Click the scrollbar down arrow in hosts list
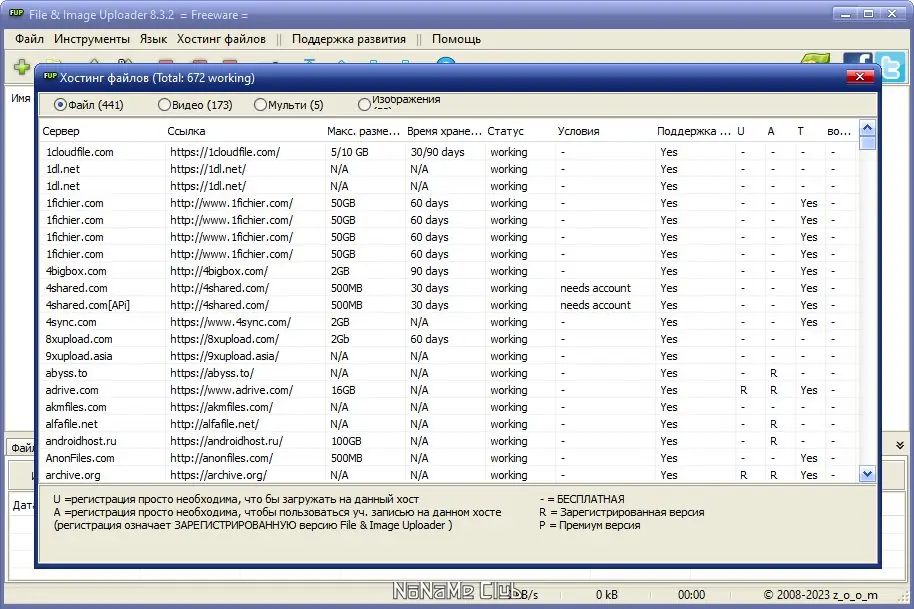The image size is (914, 609). click(x=867, y=474)
